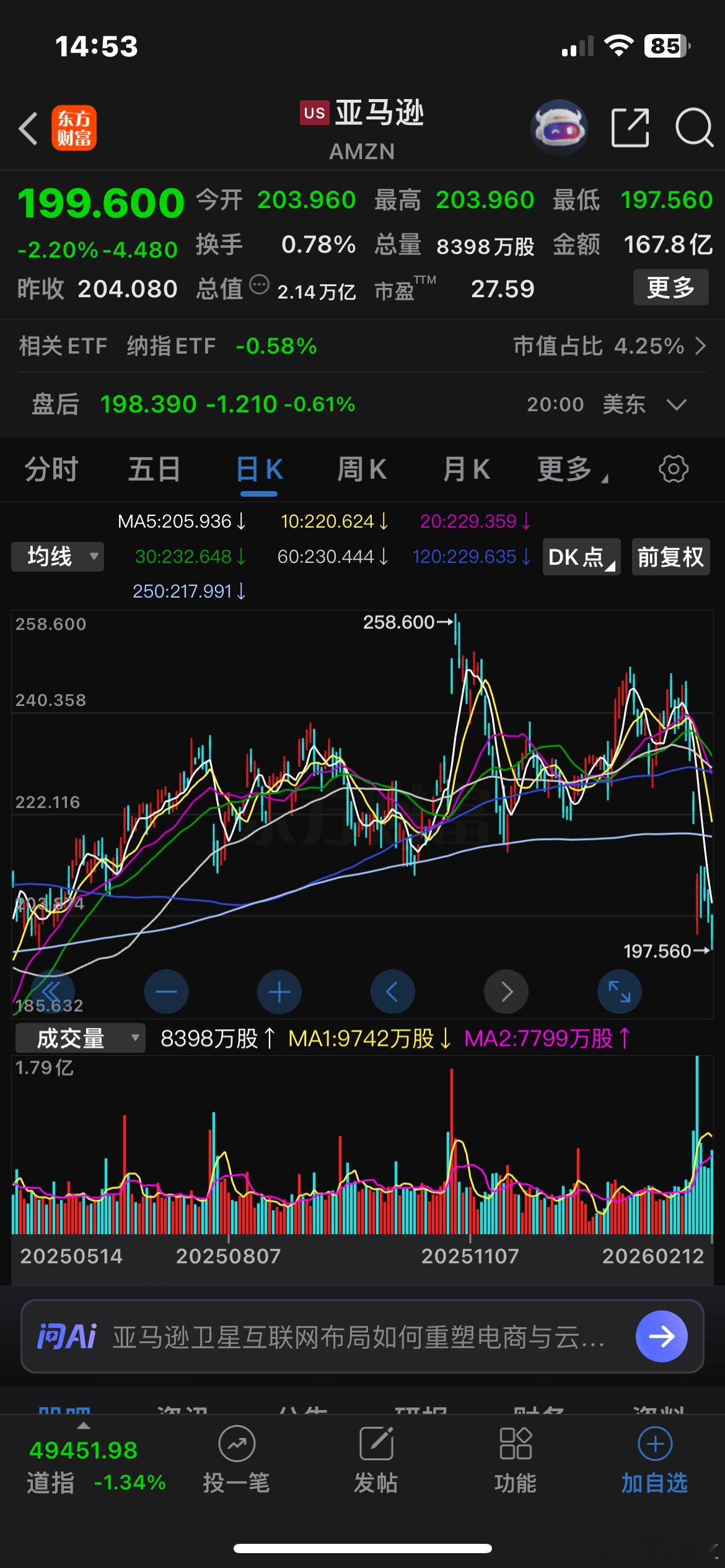The width and height of the screenshot is (725, 1568).
Task: Open the robot AI assistant avatar
Action: (559, 128)
